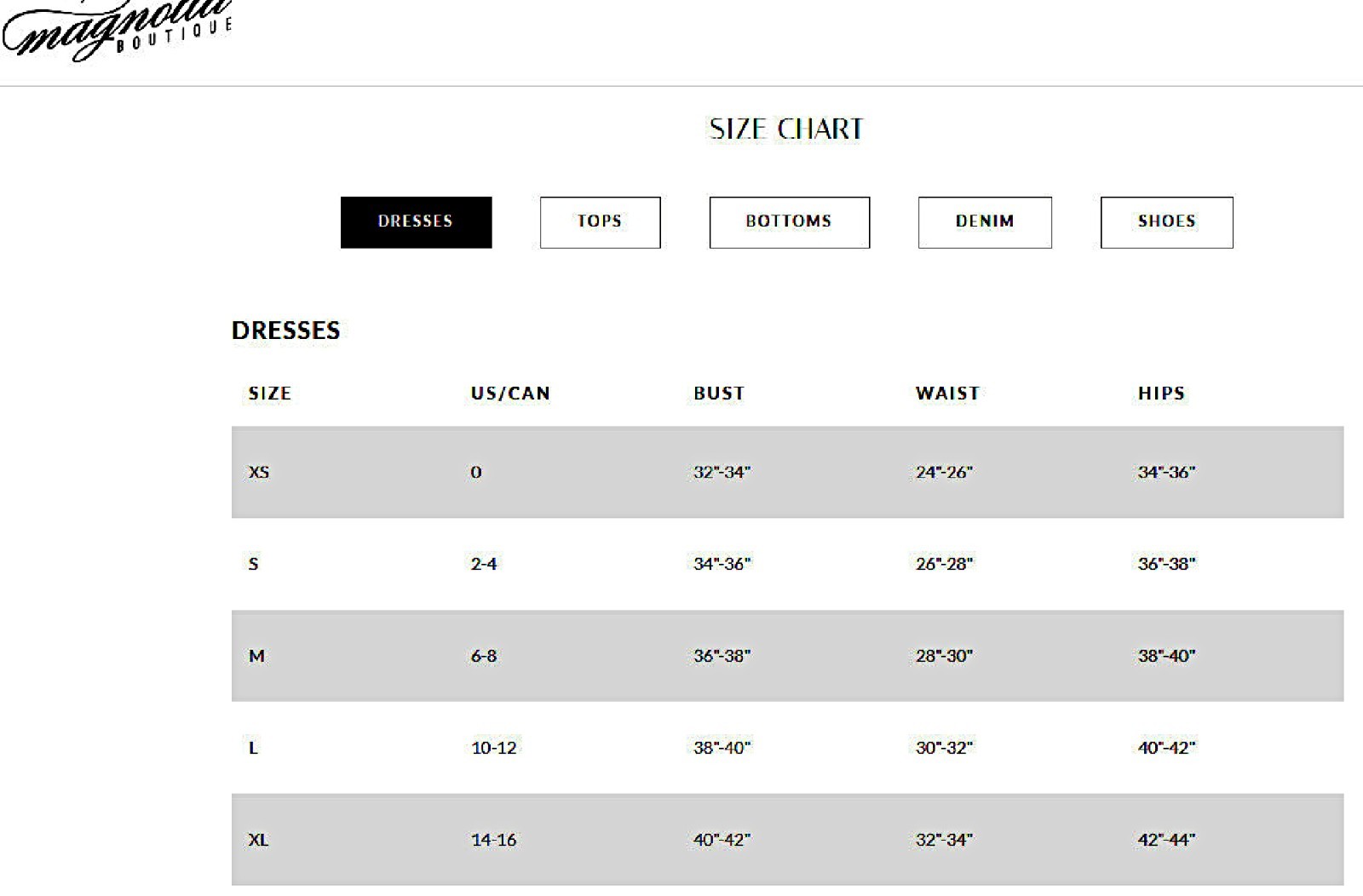Click the DRESSES section heading
The width and height of the screenshot is (1363, 896).
pyautogui.click(x=286, y=330)
